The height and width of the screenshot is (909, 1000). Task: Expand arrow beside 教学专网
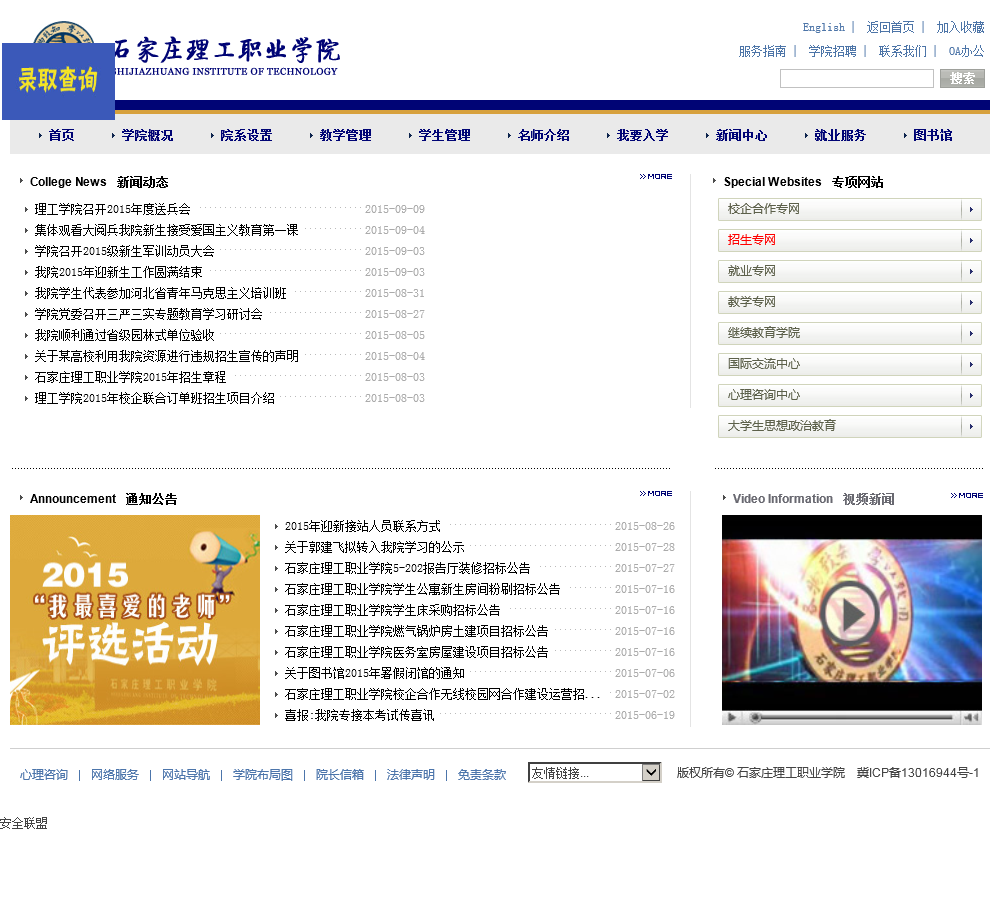point(971,302)
